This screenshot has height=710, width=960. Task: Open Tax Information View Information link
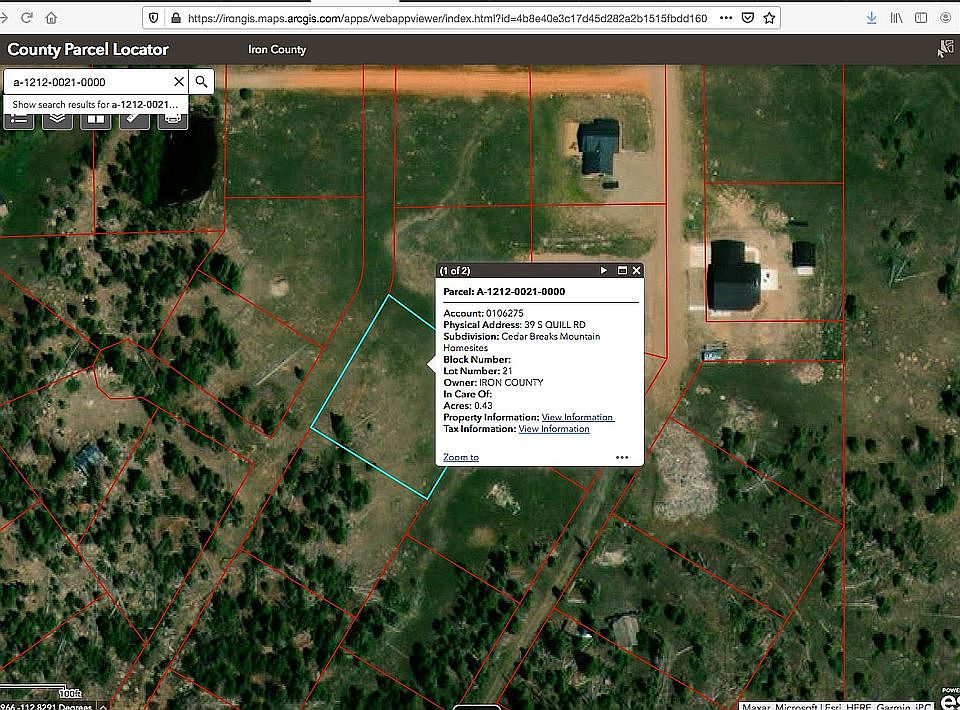click(x=553, y=429)
